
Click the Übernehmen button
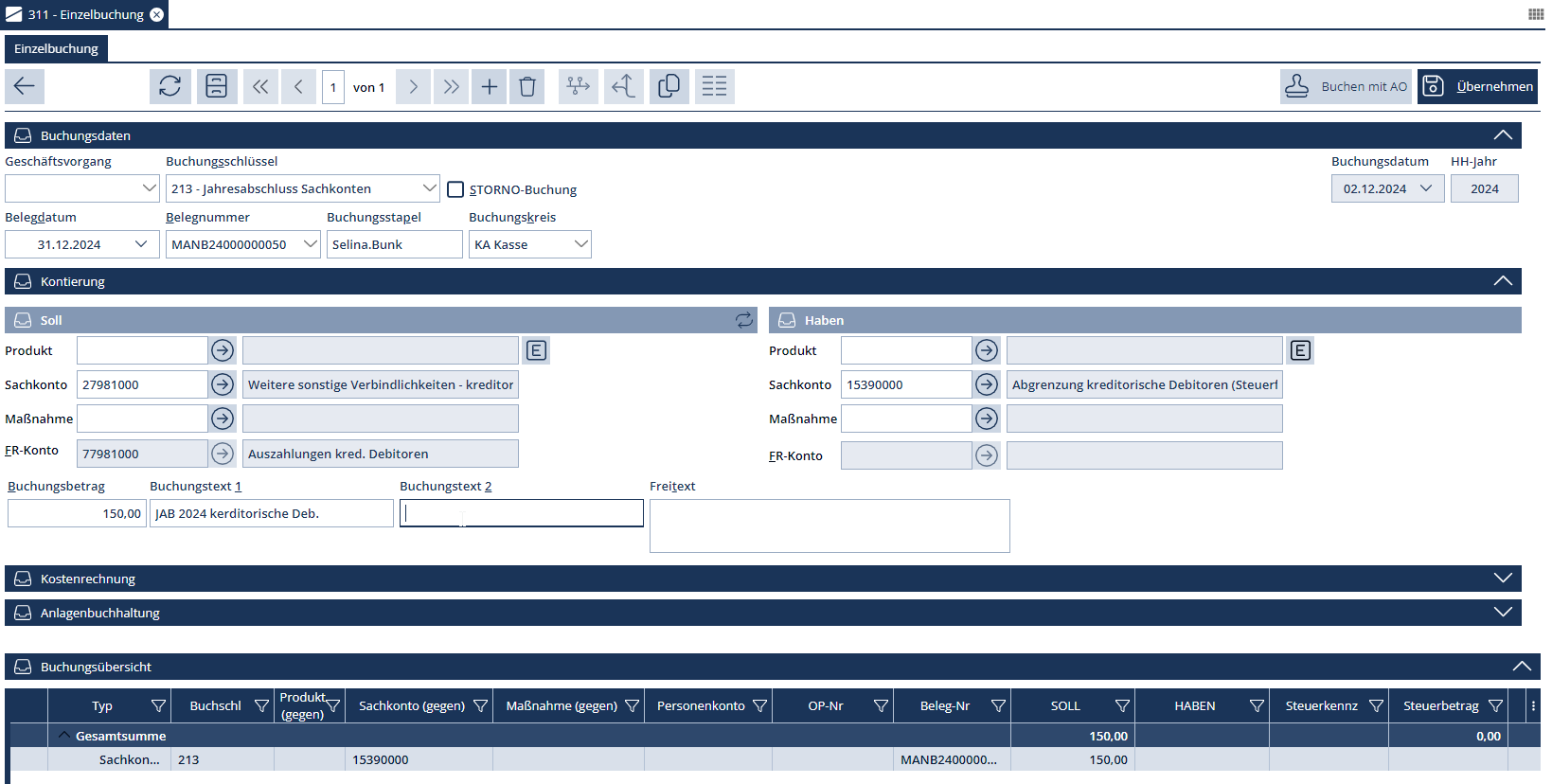pos(1477,86)
